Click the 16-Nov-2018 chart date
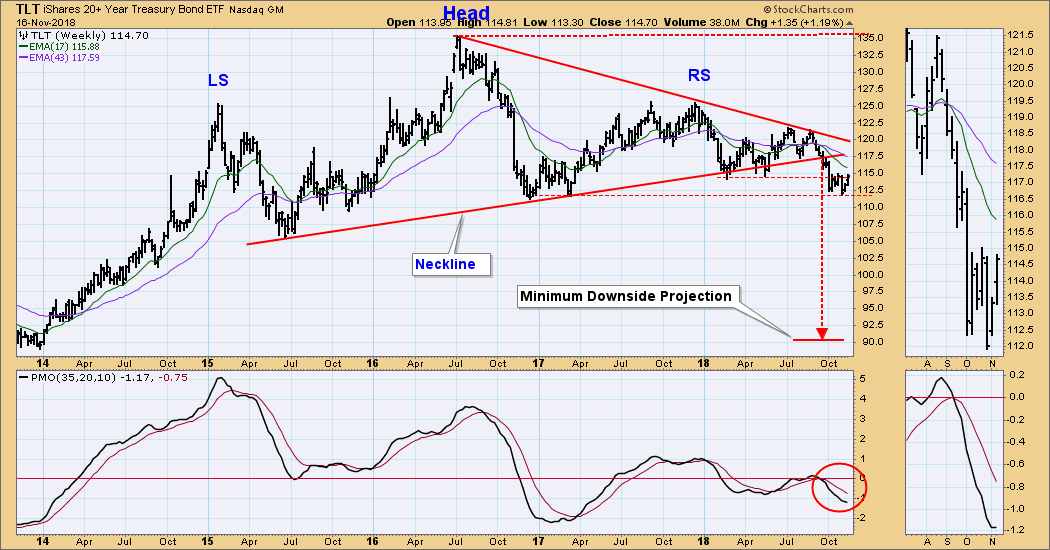This screenshot has width=1050, height=550. click(x=44, y=22)
